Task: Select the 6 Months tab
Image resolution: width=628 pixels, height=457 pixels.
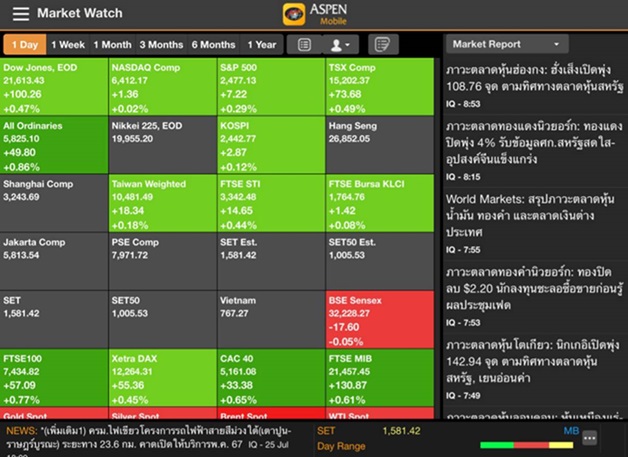Action: coord(213,44)
